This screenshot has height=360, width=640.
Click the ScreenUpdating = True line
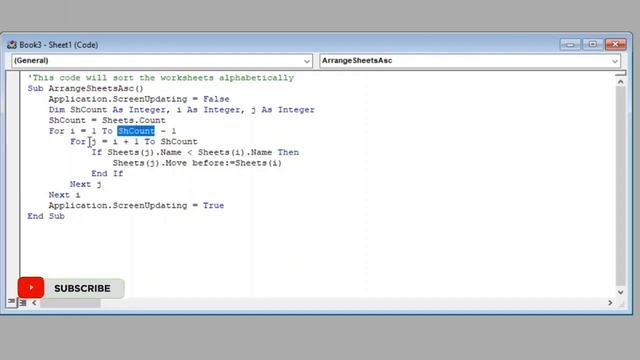(136, 205)
